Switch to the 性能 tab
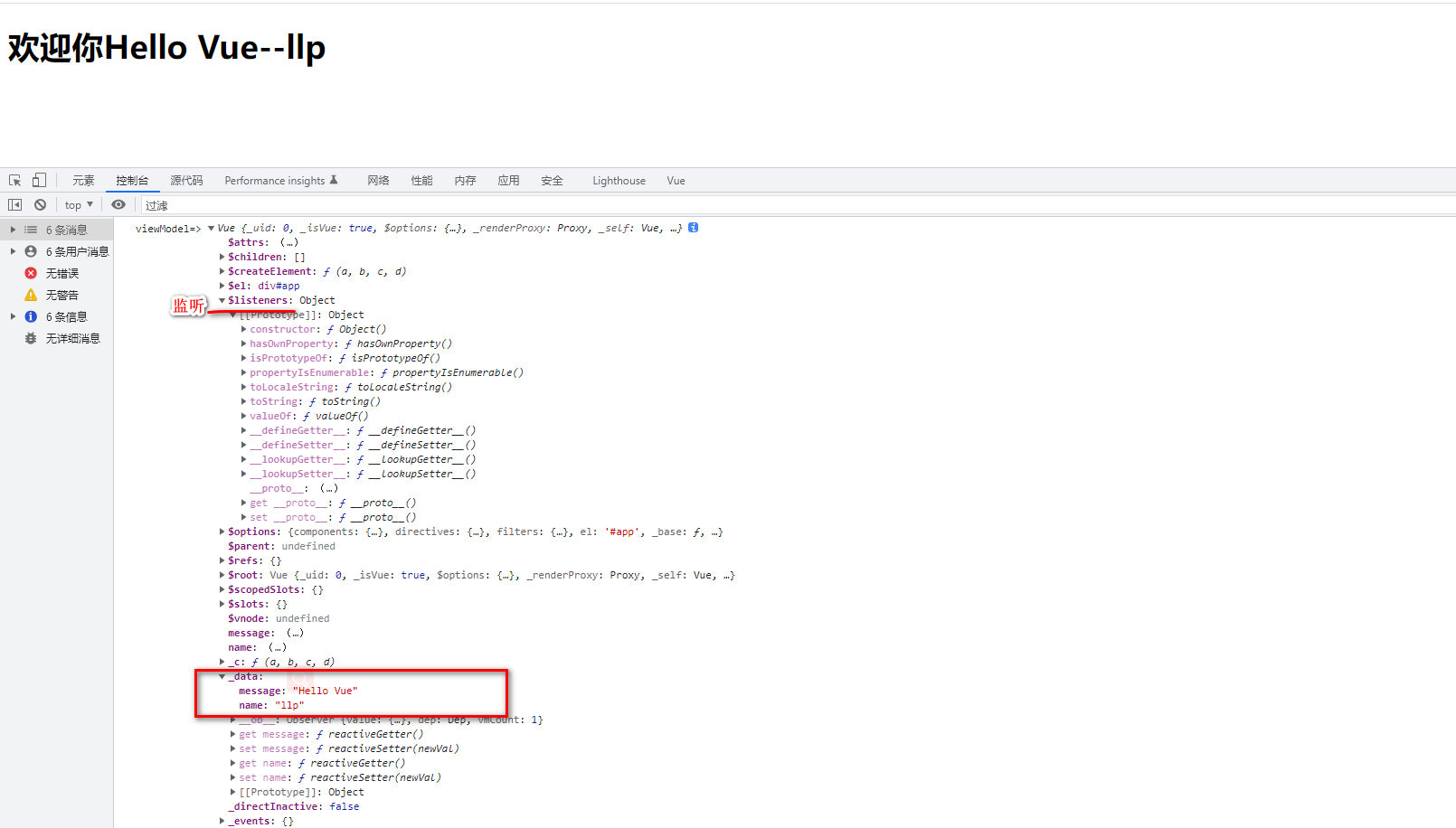The height and width of the screenshot is (828, 1456). click(x=421, y=181)
